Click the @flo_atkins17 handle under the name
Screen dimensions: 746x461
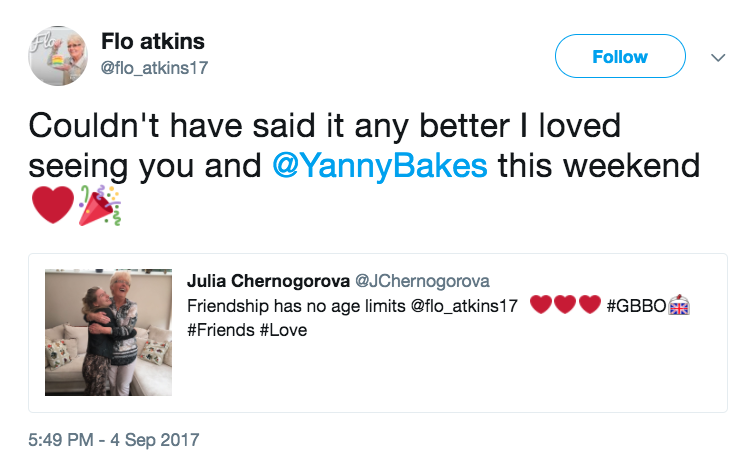click(x=155, y=67)
